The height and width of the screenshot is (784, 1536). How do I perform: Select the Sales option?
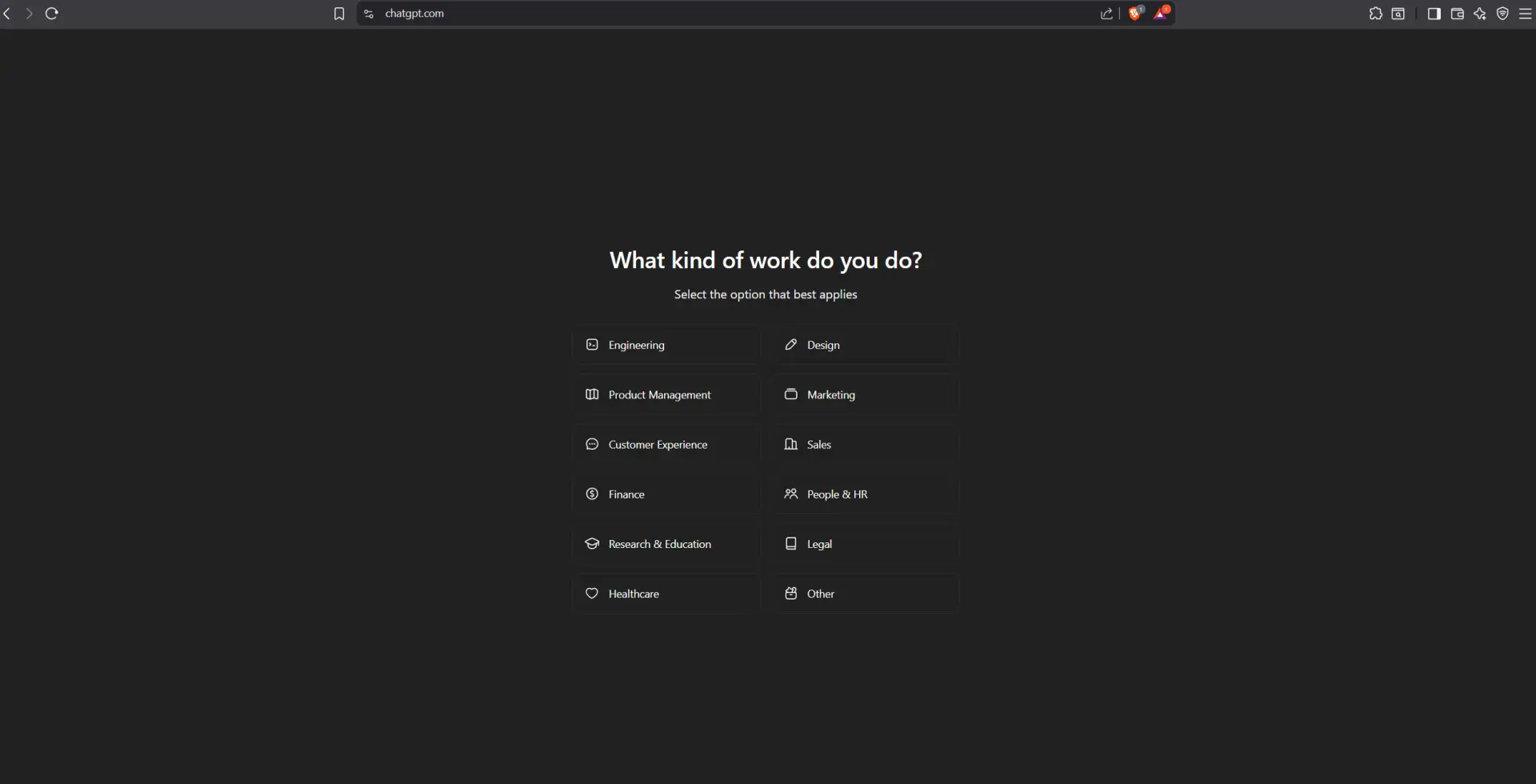pyautogui.click(x=865, y=444)
